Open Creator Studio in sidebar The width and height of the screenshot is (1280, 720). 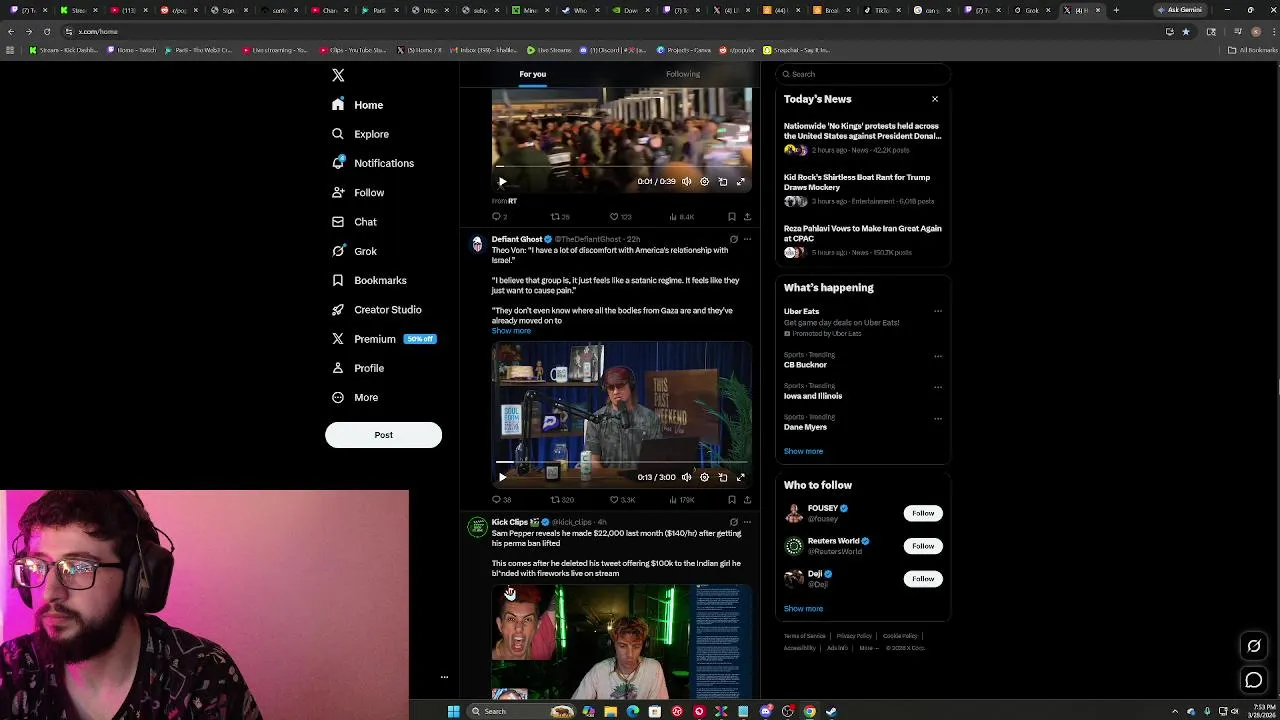coord(377,310)
